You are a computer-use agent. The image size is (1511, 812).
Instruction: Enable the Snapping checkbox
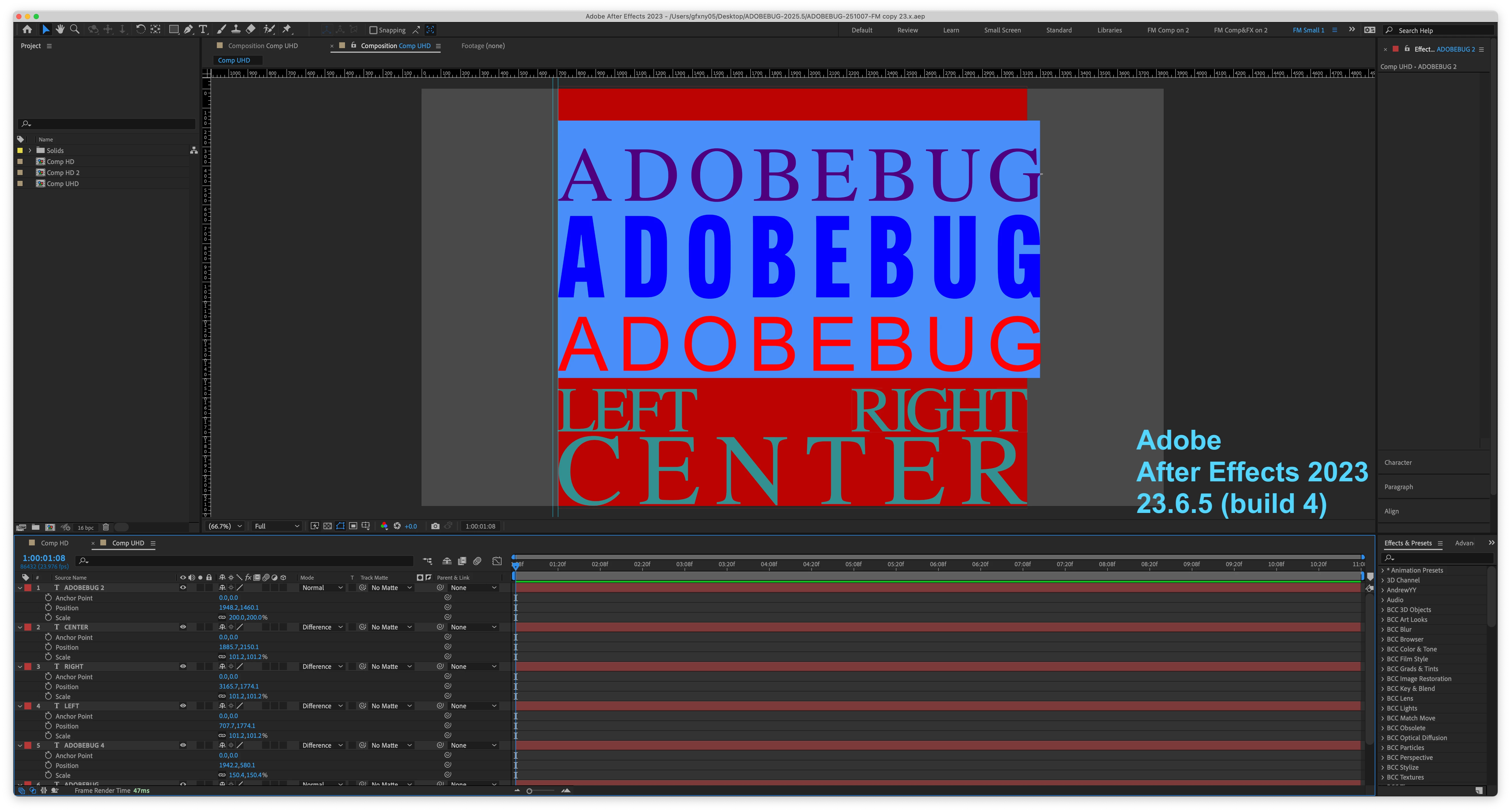[x=373, y=30]
